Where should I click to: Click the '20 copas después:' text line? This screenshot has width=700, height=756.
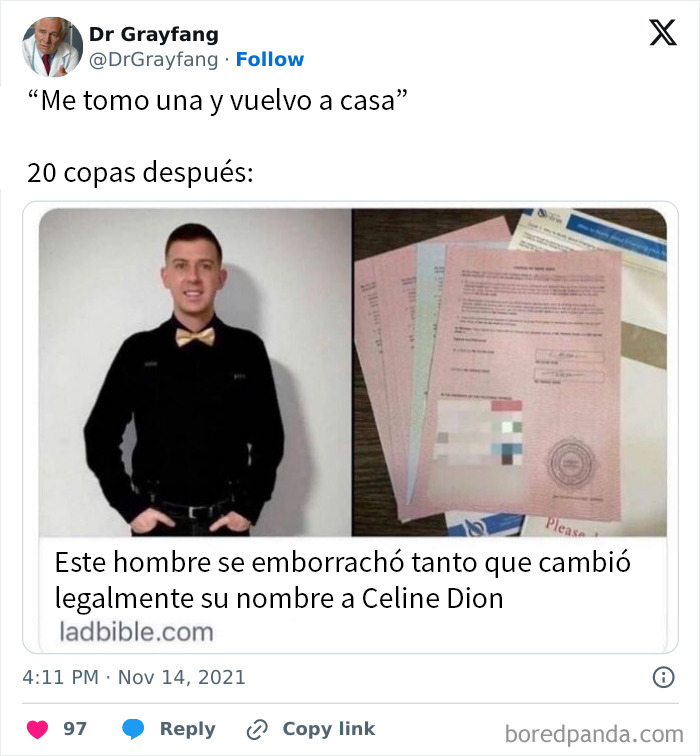[x=140, y=173]
